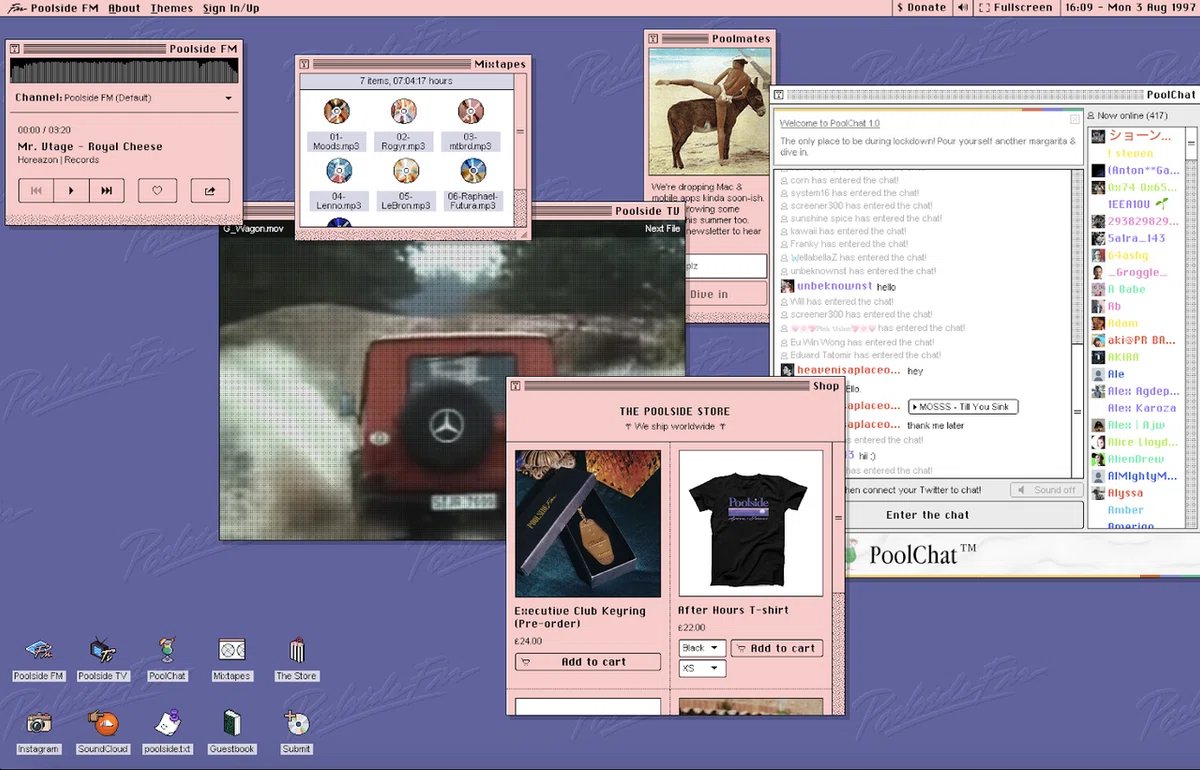Toggle the Sound off button in PoolChat
Viewport: 1200px width, 770px height.
1046,490
